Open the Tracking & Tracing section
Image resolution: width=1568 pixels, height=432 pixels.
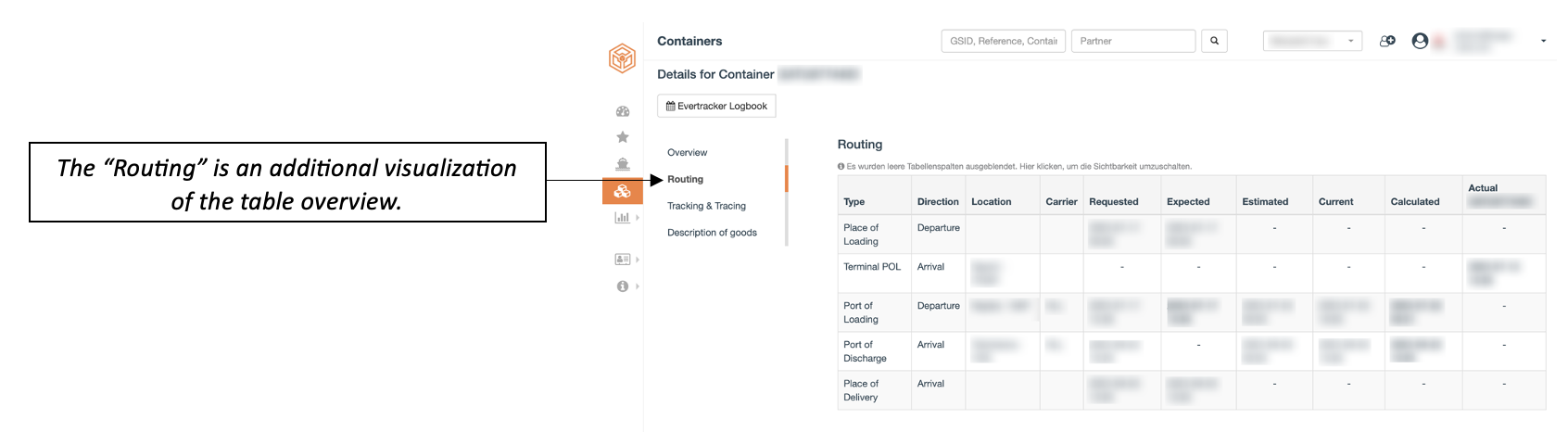706,207
